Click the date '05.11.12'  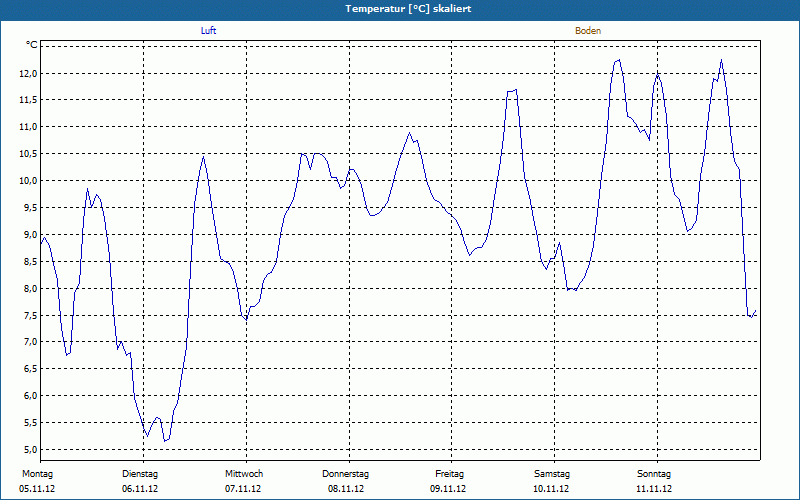pyautogui.click(x=37, y=489)
